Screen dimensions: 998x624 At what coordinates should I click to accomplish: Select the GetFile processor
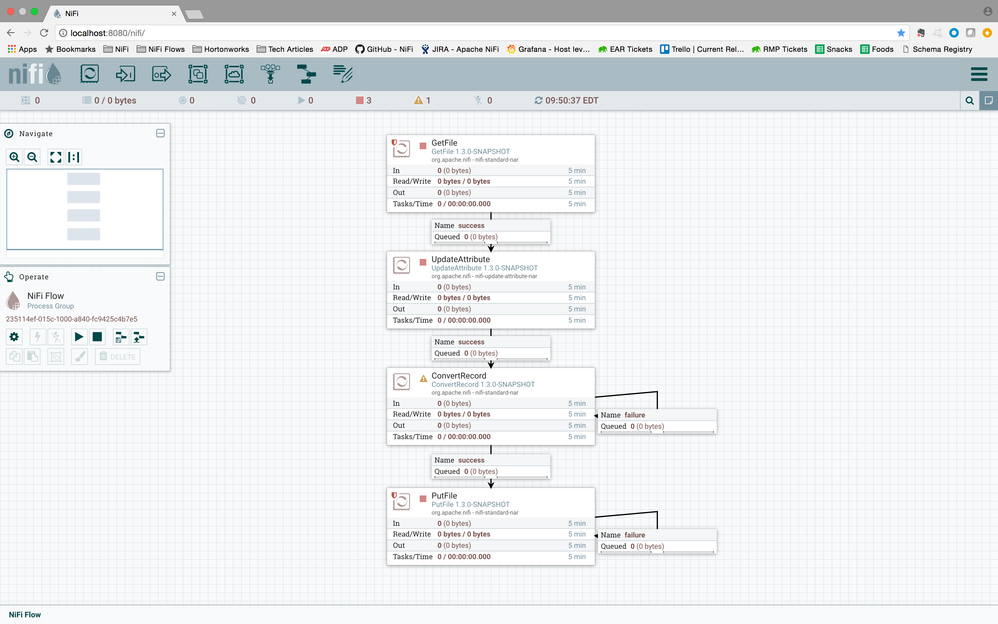(x=491, y=173)
